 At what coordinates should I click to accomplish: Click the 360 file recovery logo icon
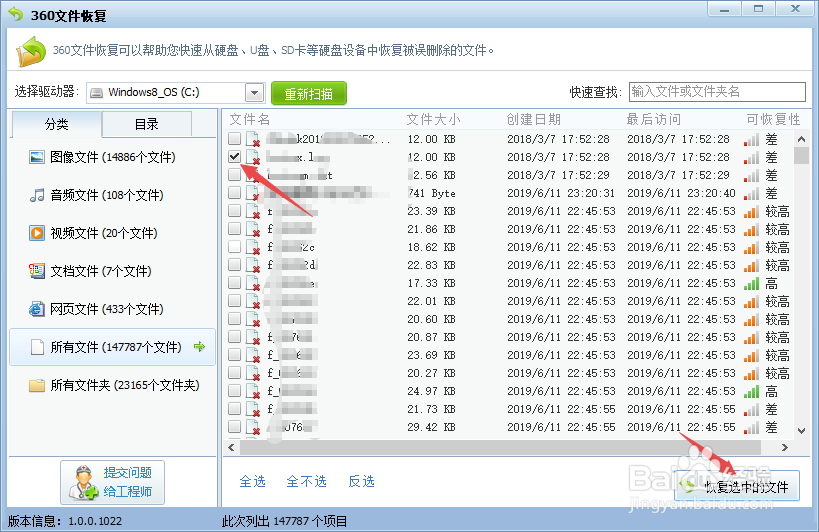[x=30, y=51]
